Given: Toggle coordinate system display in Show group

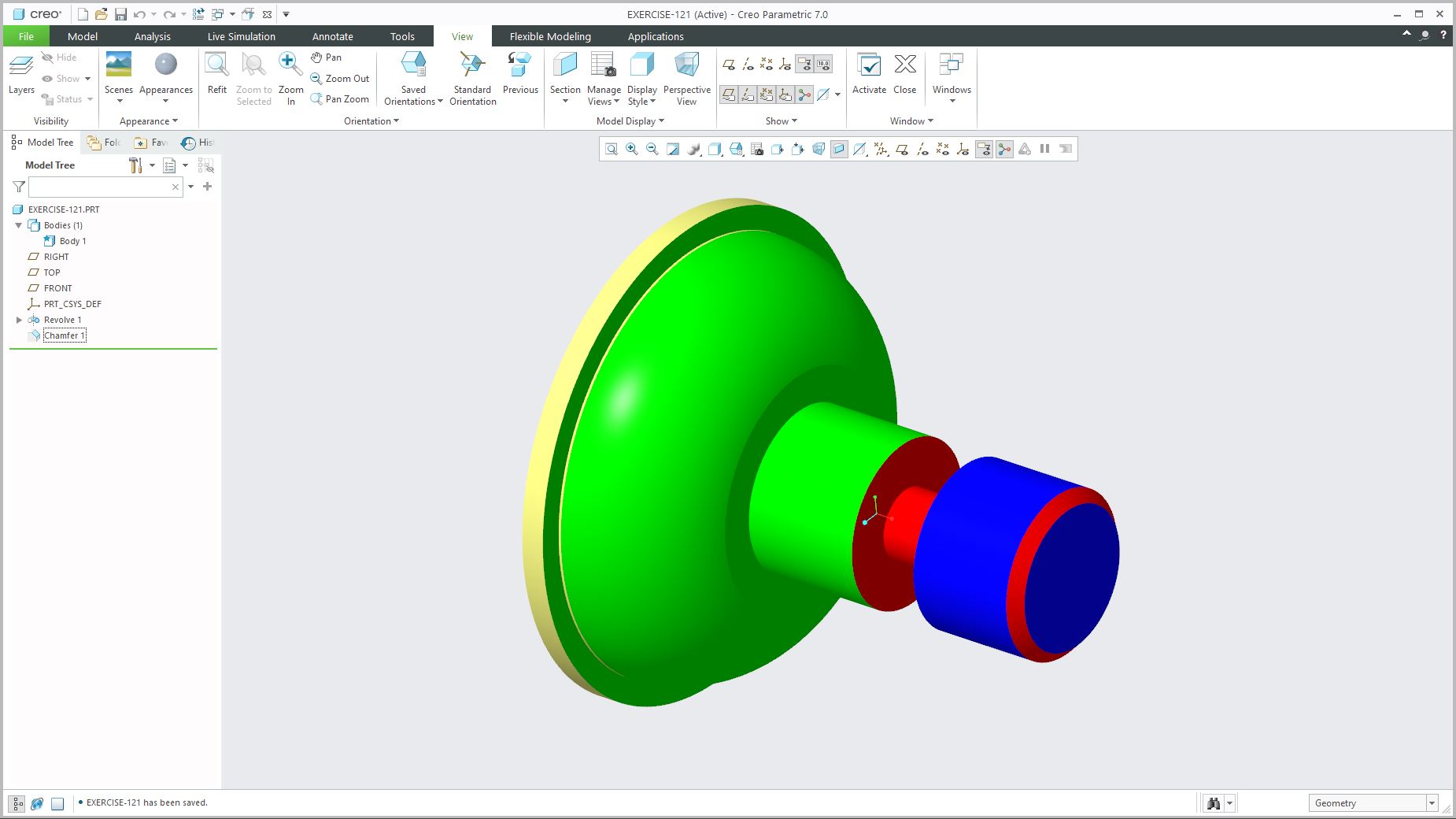Looking at the screenshot, I should click(785, 65).
